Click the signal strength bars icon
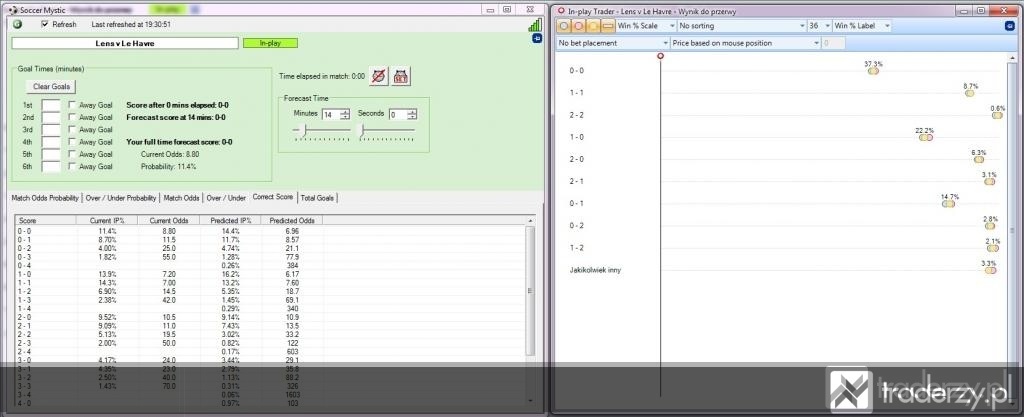This screenshot has height=417, width=1024. [x=535, y=25]
